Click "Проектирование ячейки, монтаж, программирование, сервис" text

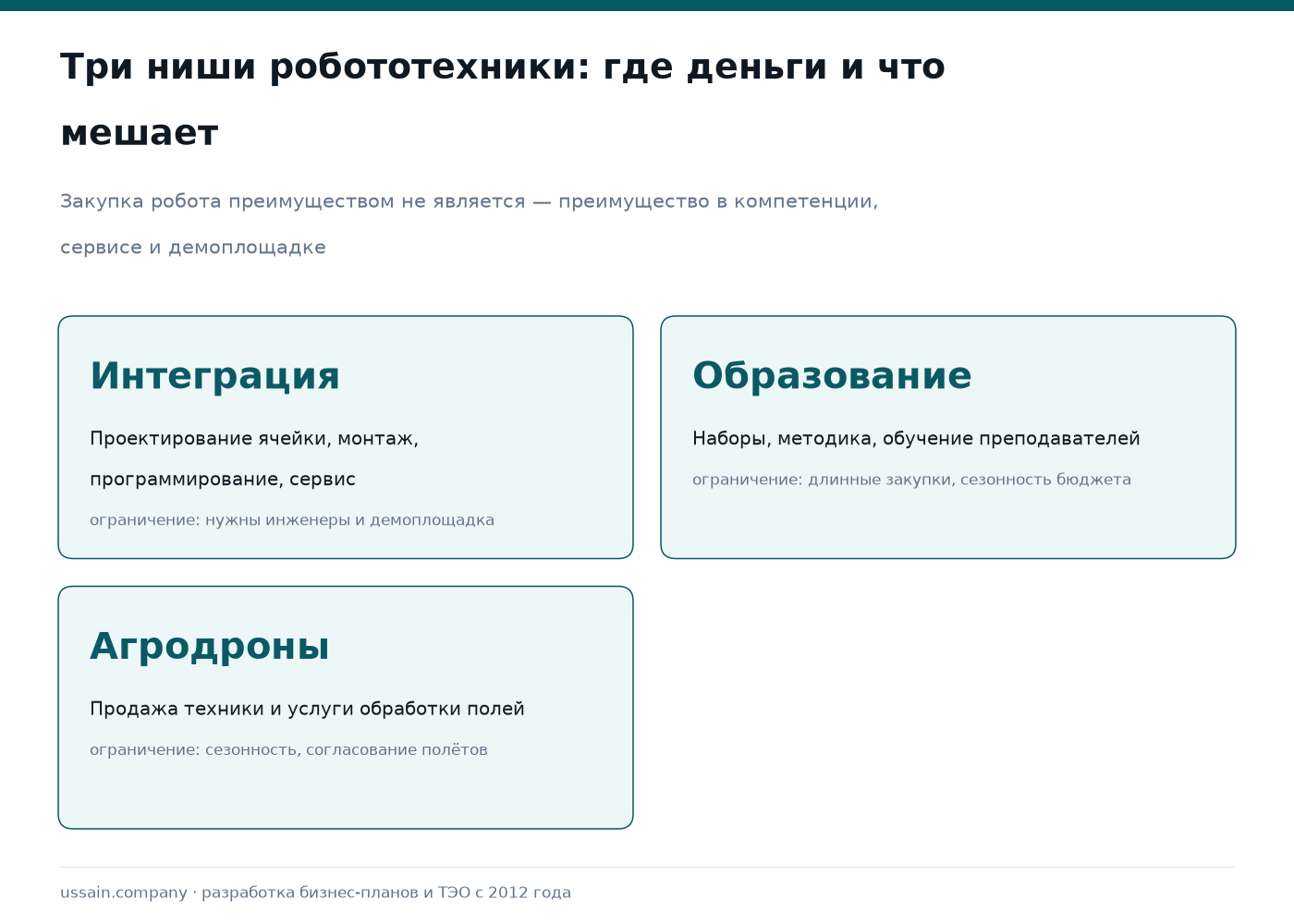point(254,459)
